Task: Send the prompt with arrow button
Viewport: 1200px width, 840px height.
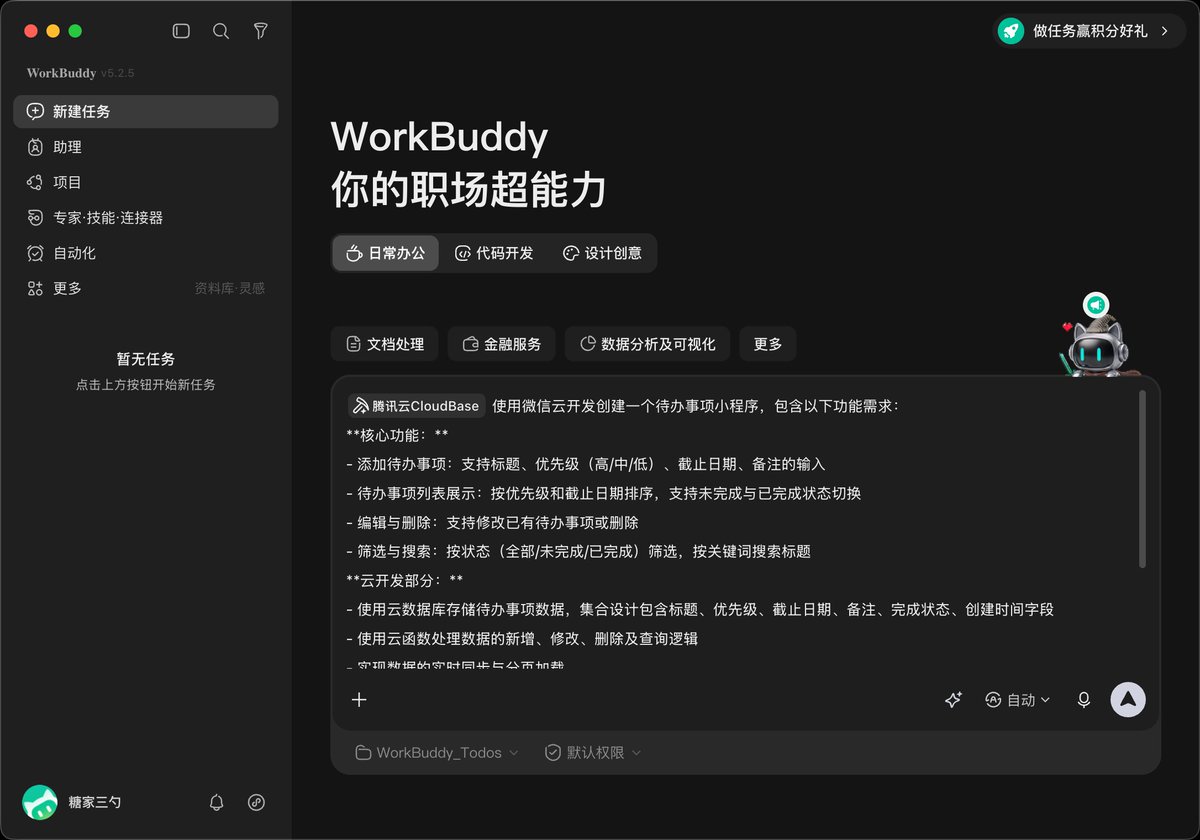Action: [1128, 700]
